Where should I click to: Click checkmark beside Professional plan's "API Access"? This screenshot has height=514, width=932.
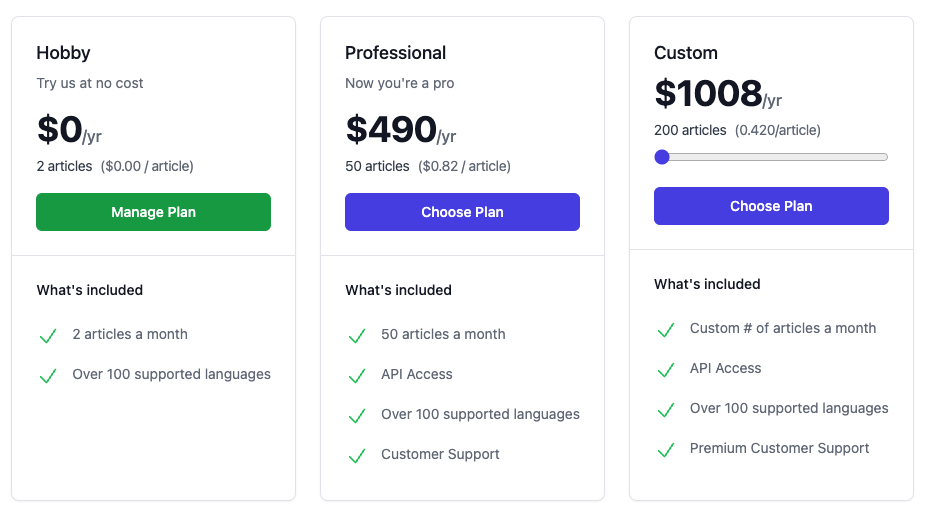coord(356,376)
